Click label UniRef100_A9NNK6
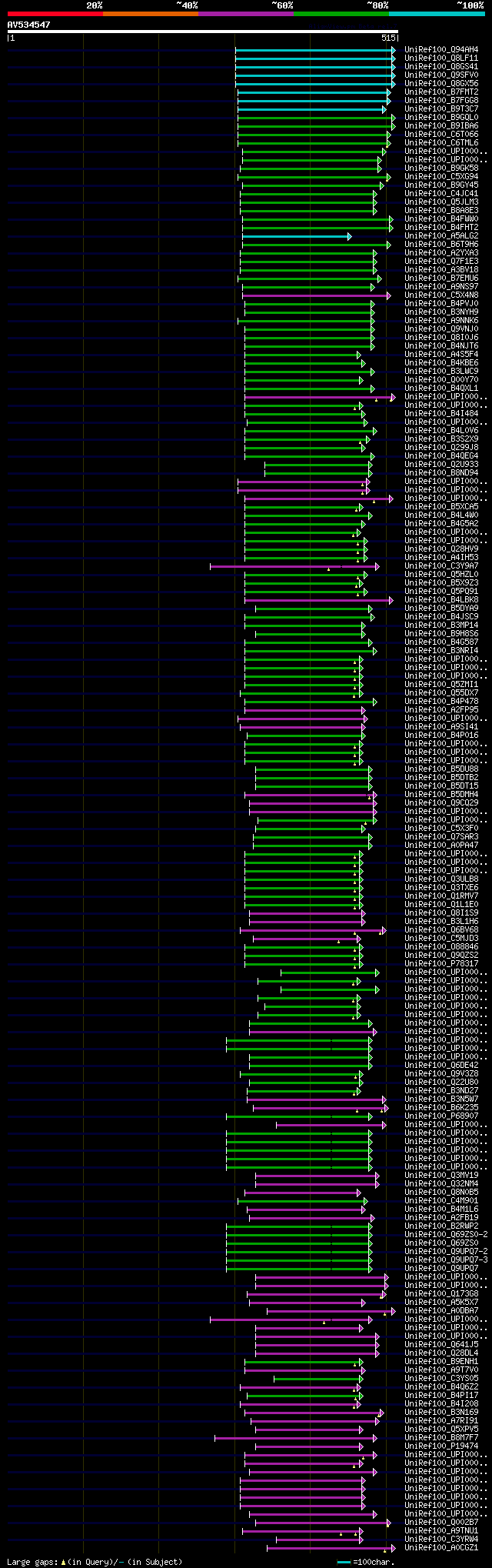The height and width of the screenshot is (1568, 492). coord(441,321)
